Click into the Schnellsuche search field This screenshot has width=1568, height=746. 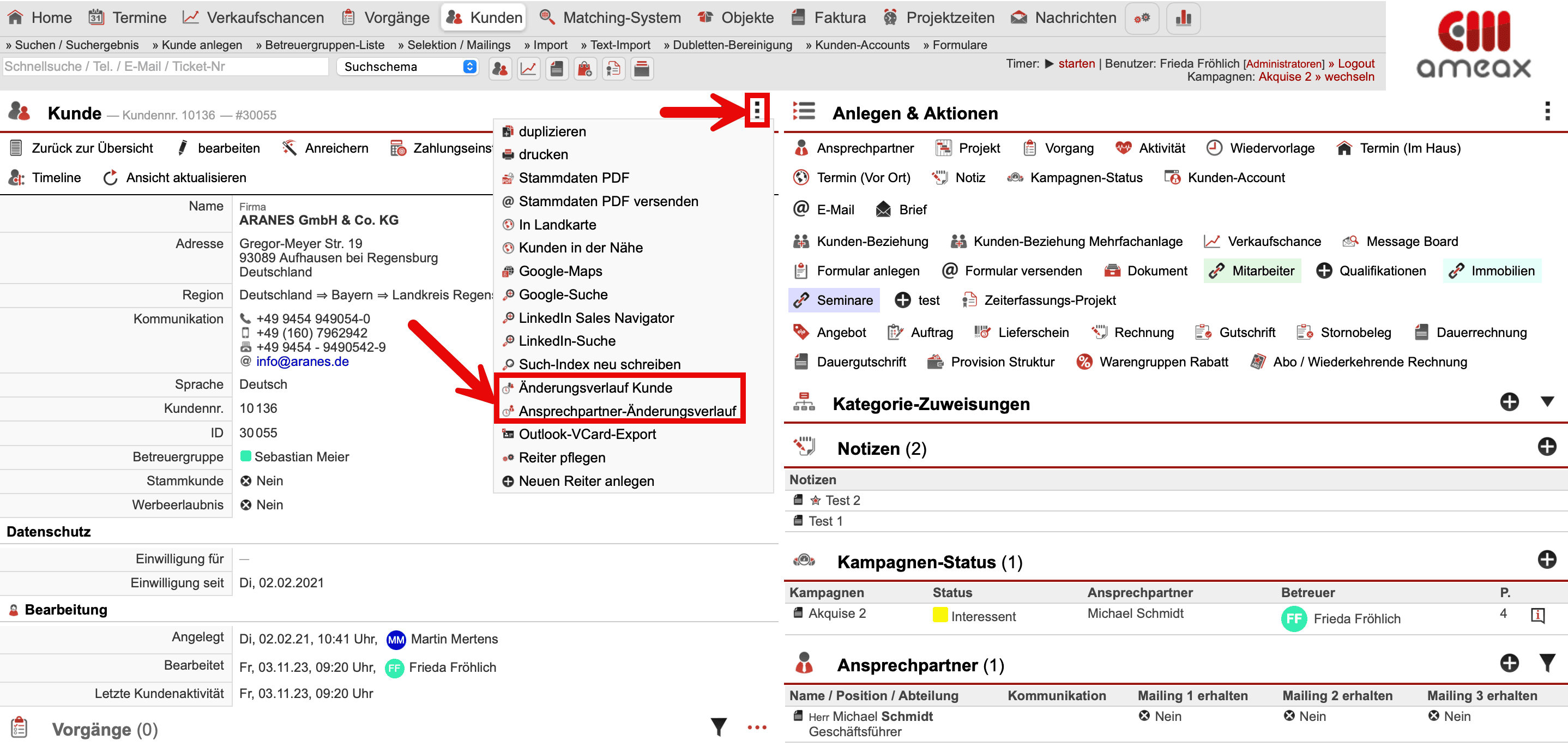pyautogui.click(x=164, y=67)
